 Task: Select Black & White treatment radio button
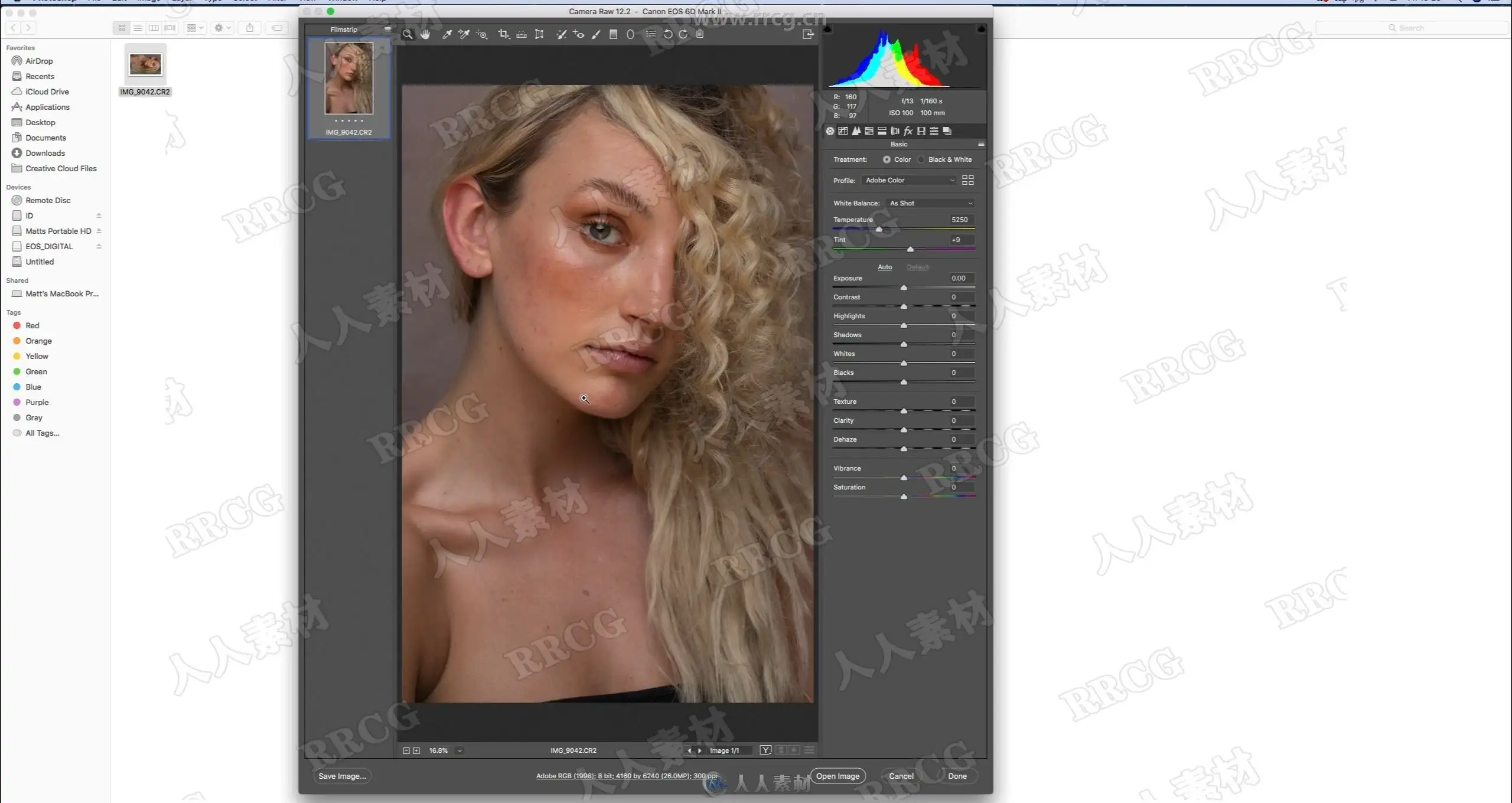tap(921, 159)
